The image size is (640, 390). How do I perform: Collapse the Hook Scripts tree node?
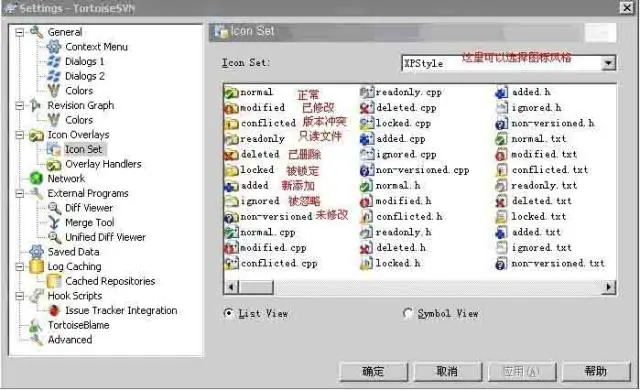(20, 296)
